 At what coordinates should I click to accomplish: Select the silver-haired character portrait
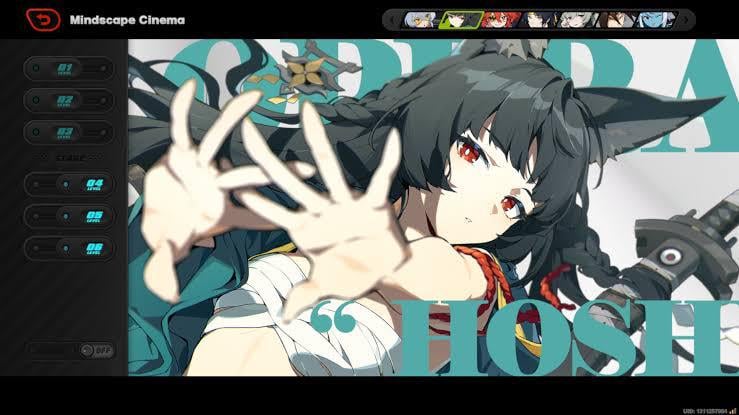point(419,20)
